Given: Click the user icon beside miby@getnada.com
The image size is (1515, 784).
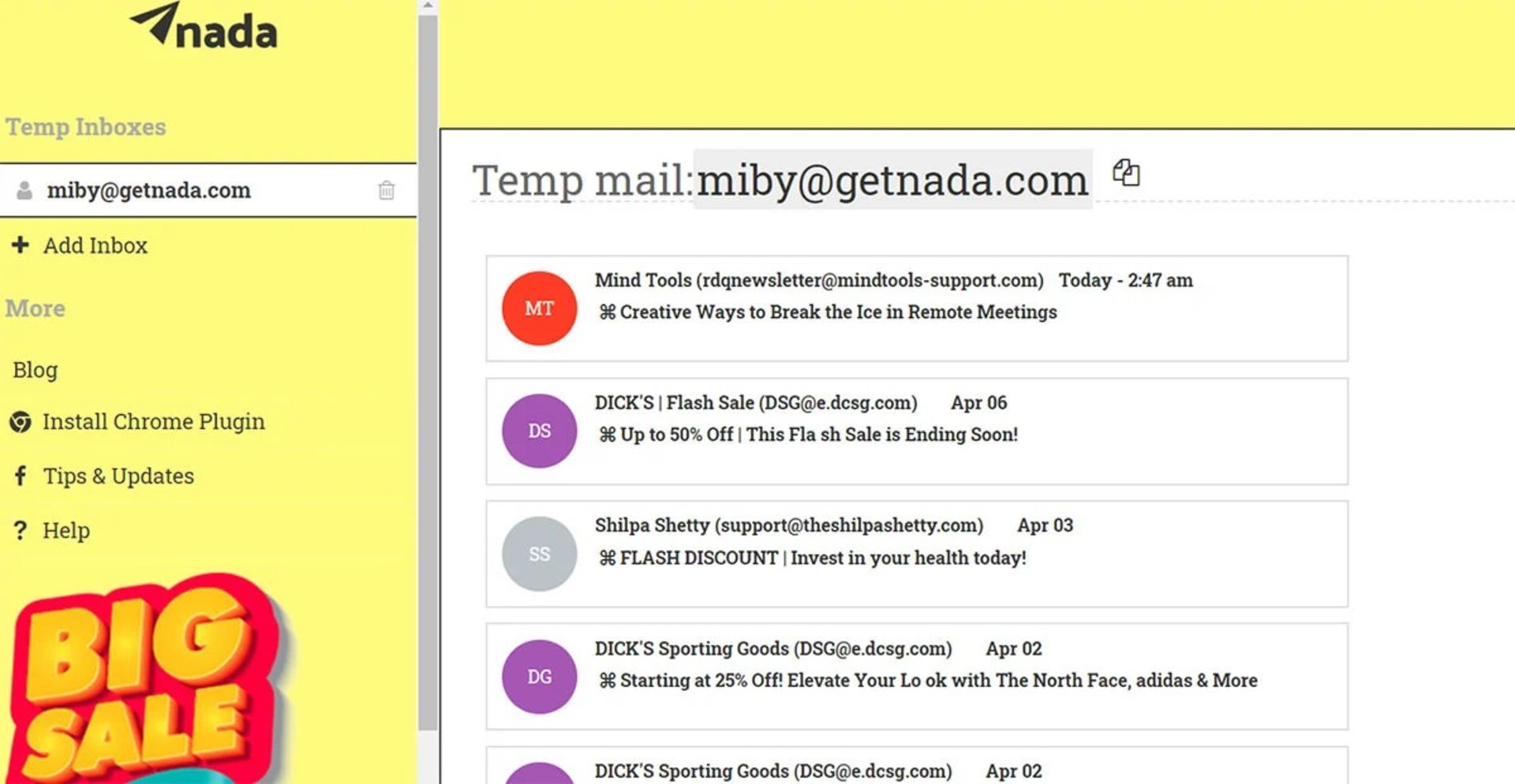Looking at the screenshot, I should (24, 190).
